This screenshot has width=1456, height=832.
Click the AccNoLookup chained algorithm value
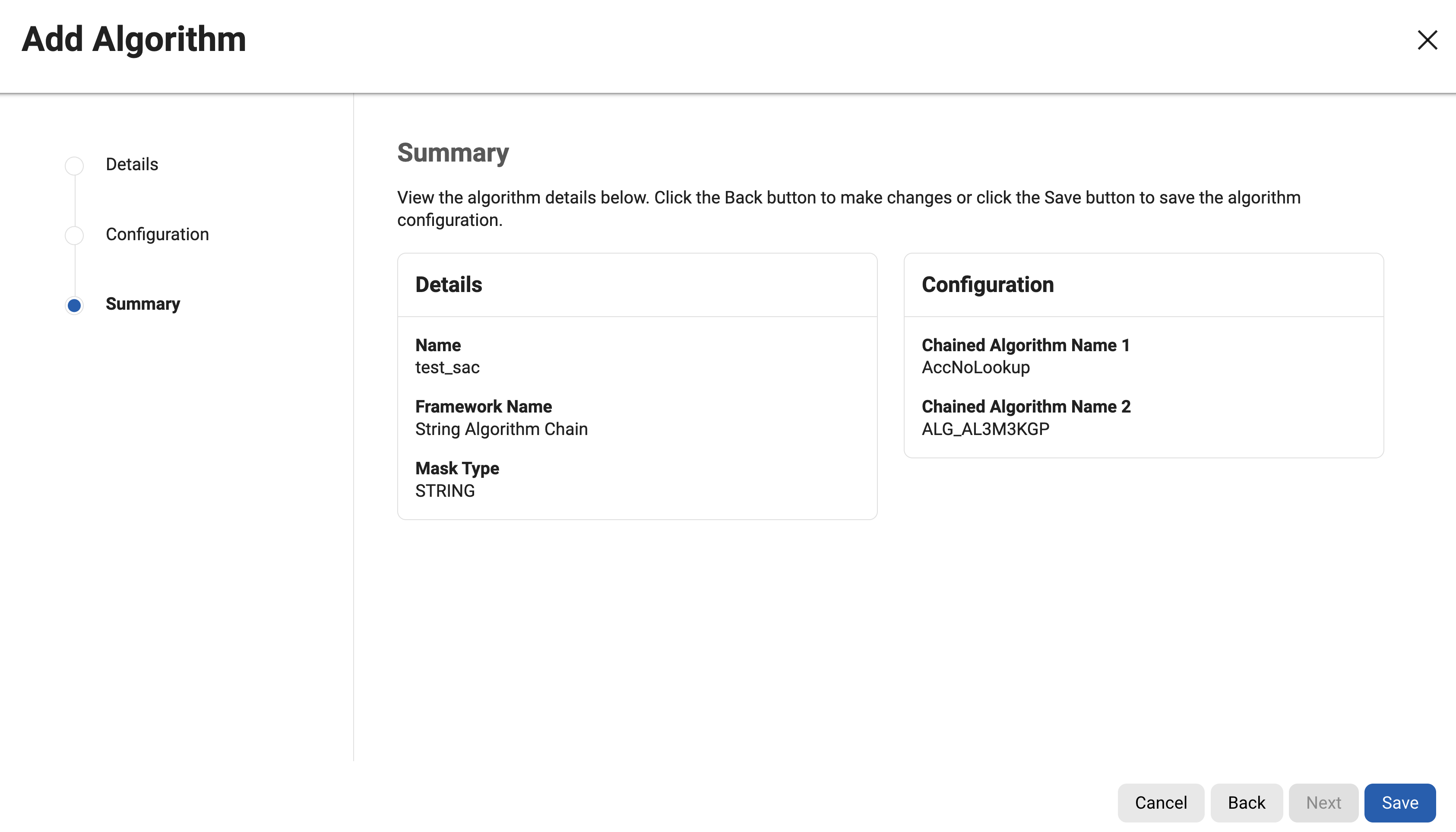point(975,368)
